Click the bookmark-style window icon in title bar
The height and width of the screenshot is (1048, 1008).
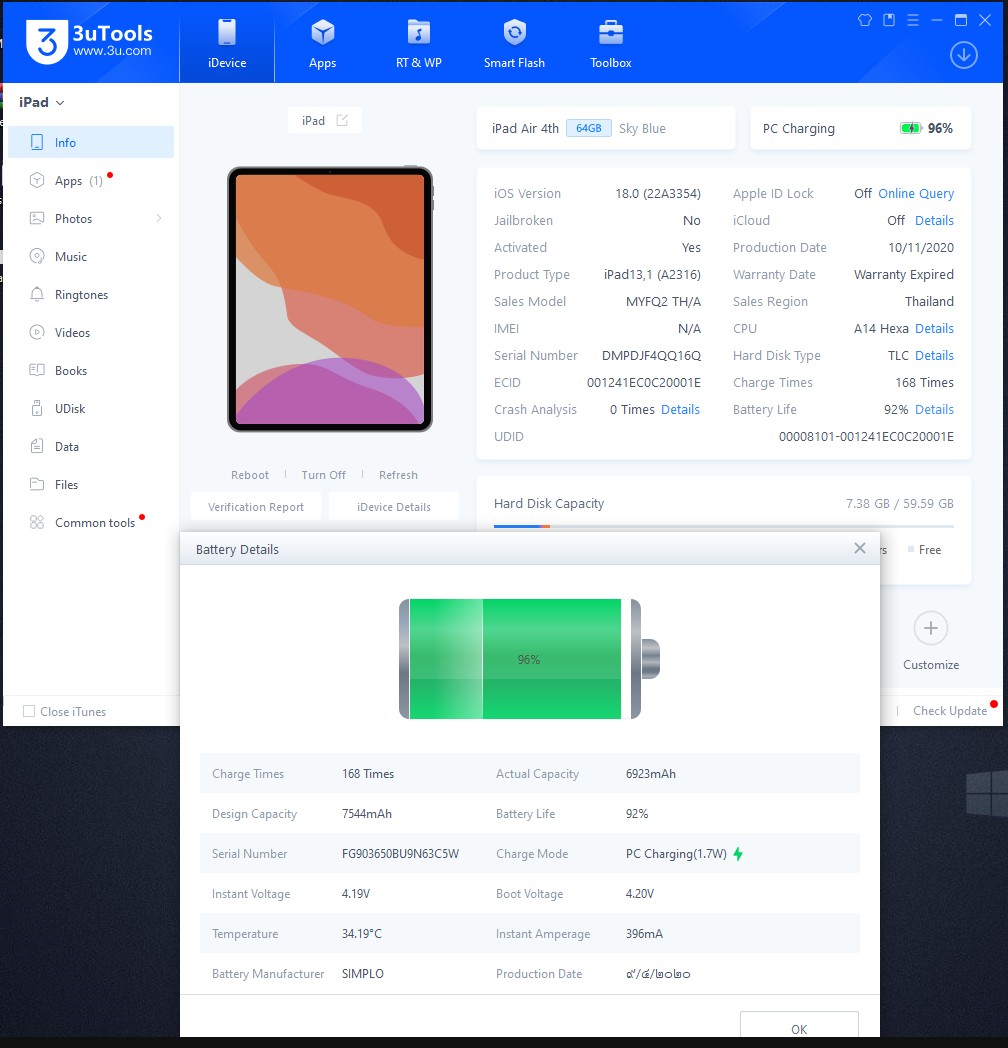click(889, 20)
